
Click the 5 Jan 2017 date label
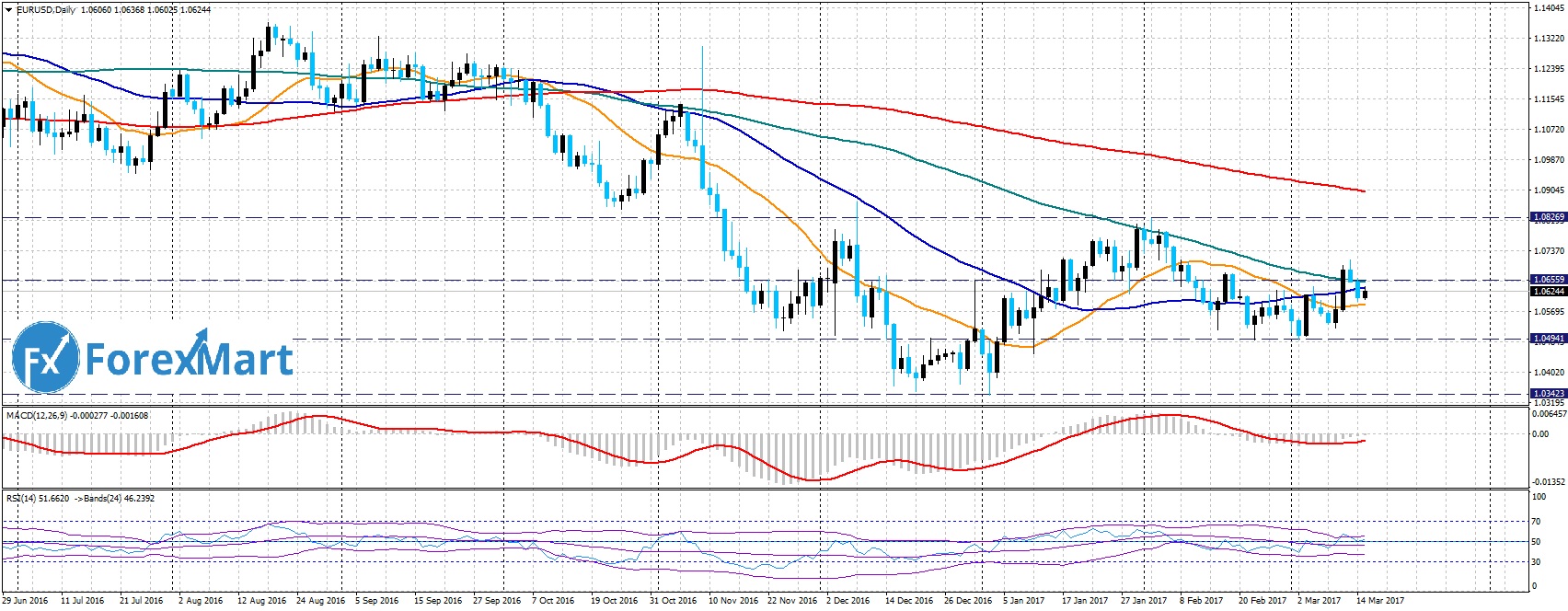pos(1024,602)
